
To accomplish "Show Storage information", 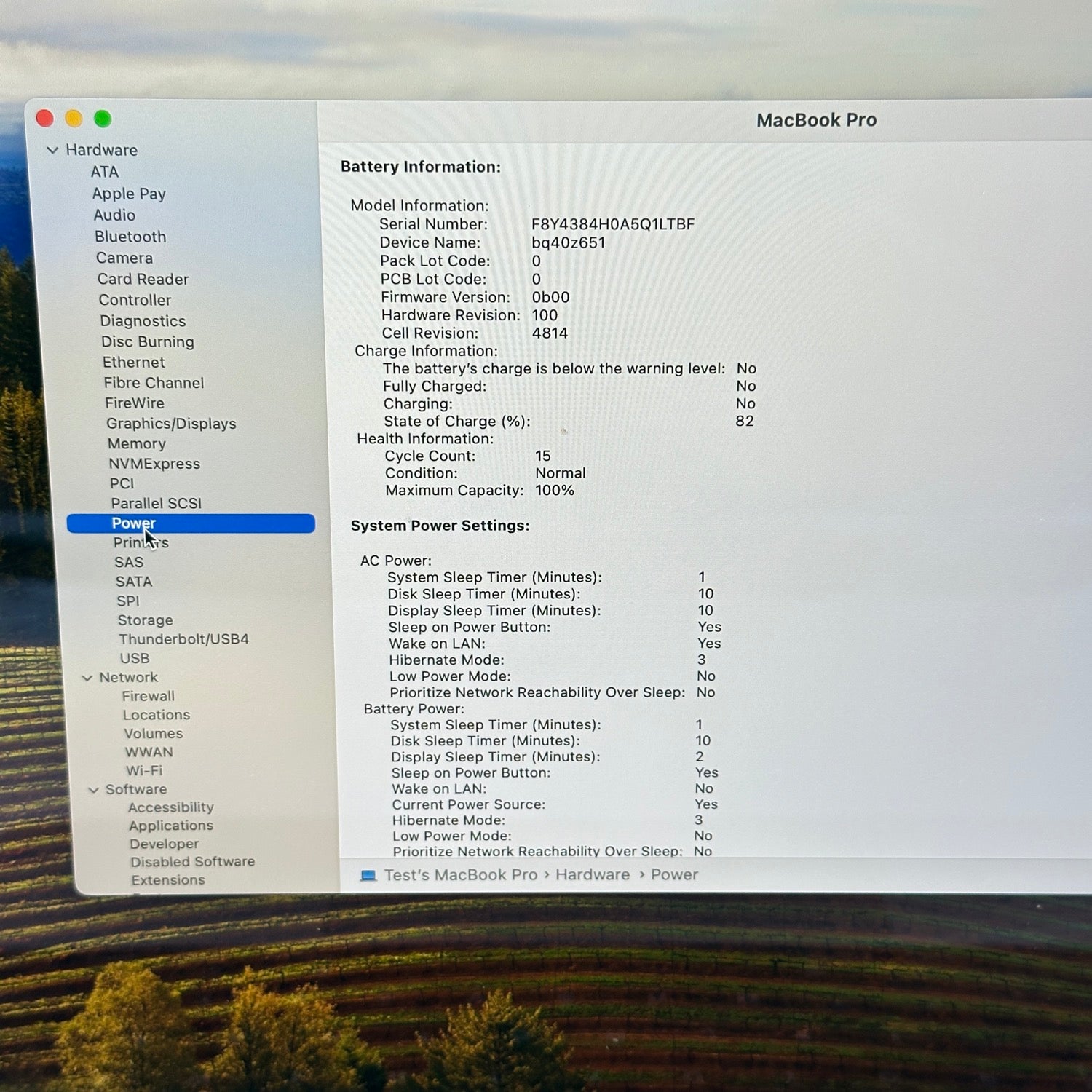I will click(146, 620).
